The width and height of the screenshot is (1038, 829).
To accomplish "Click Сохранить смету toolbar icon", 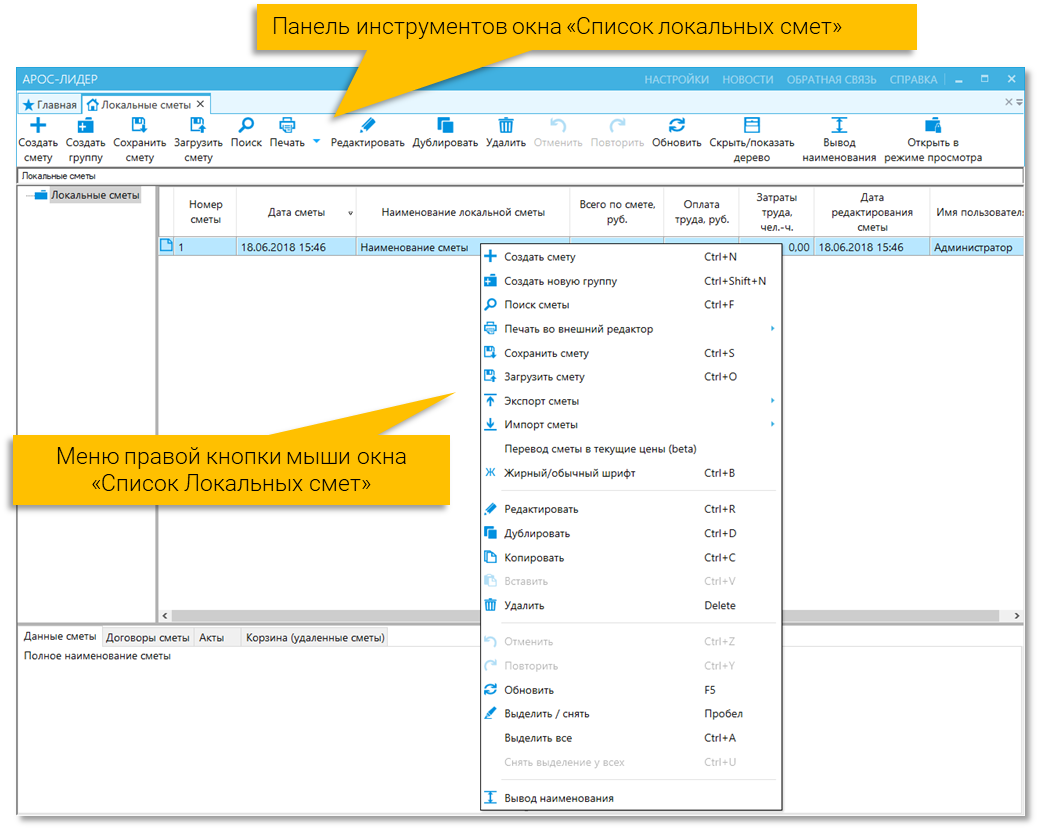I will (x=139, y=125).
